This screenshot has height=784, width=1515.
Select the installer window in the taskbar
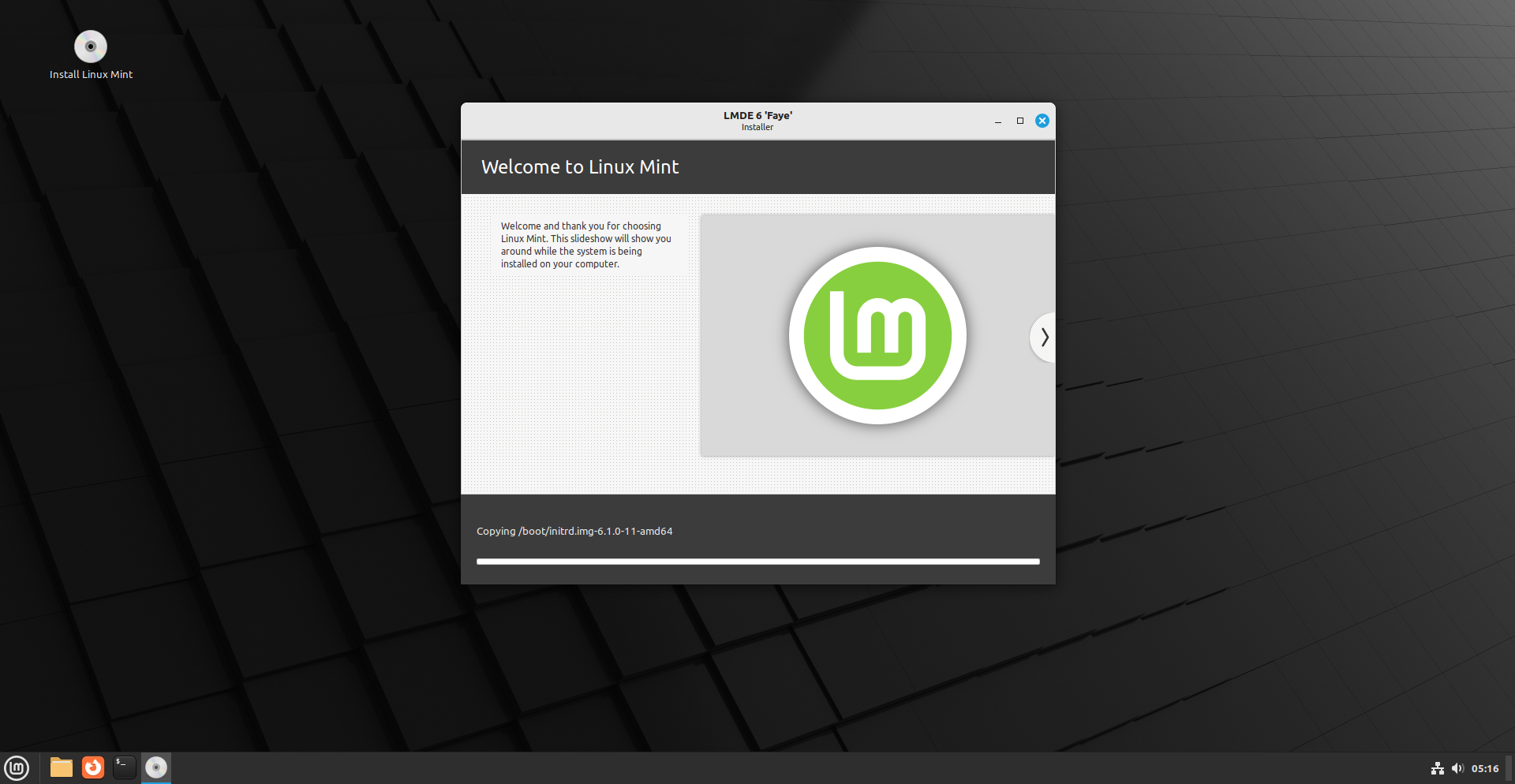click(156, 767)
